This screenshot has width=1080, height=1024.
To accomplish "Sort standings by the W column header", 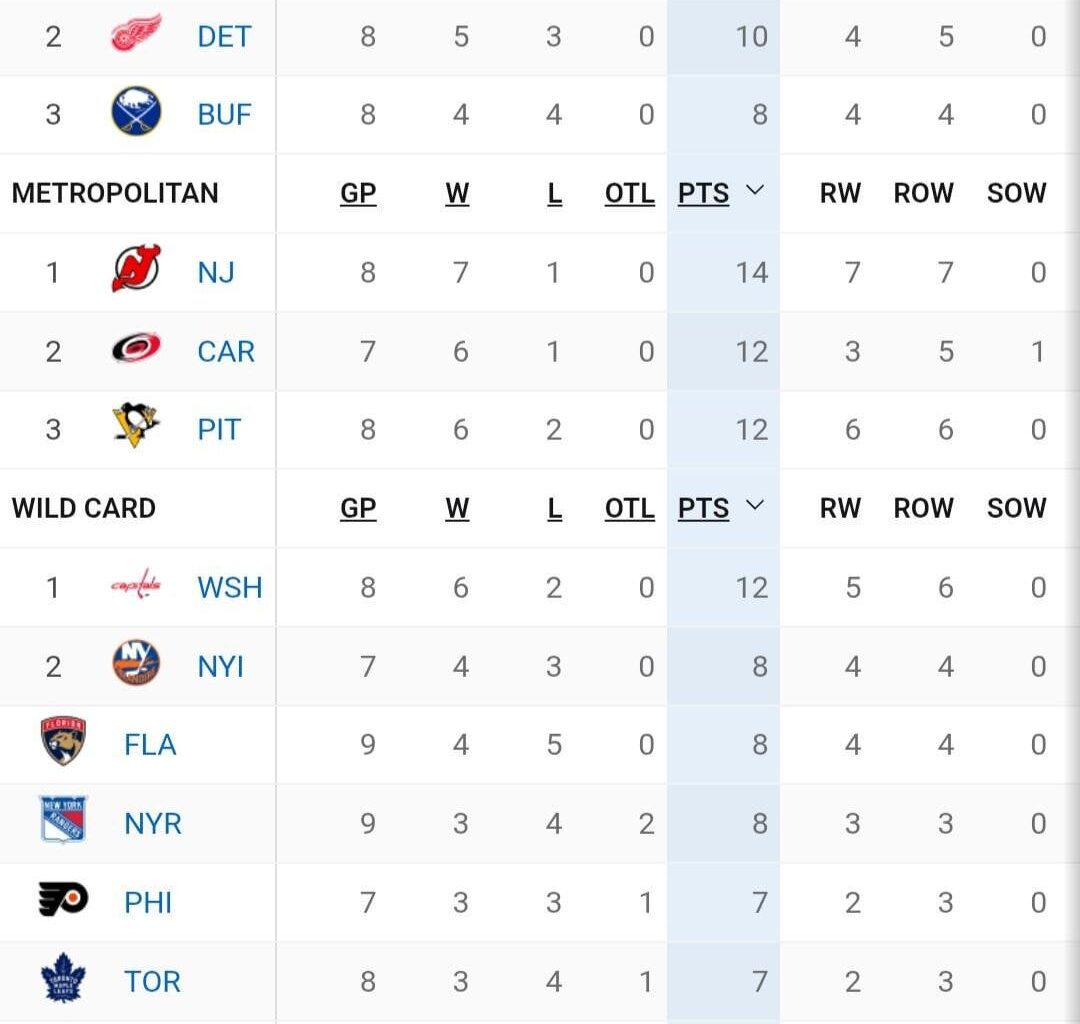I will pos(457,193).
